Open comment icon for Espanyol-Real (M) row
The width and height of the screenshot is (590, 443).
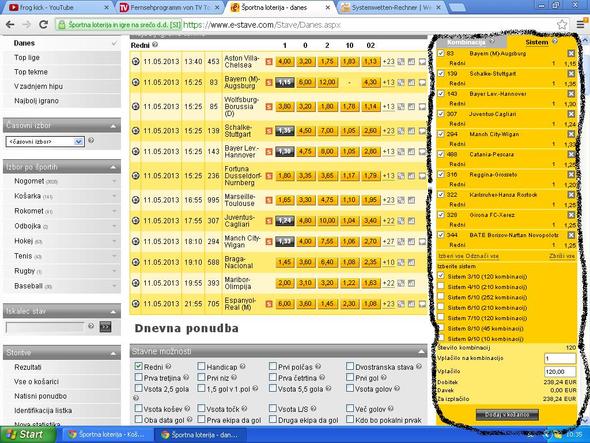click(x=422, y=303)
